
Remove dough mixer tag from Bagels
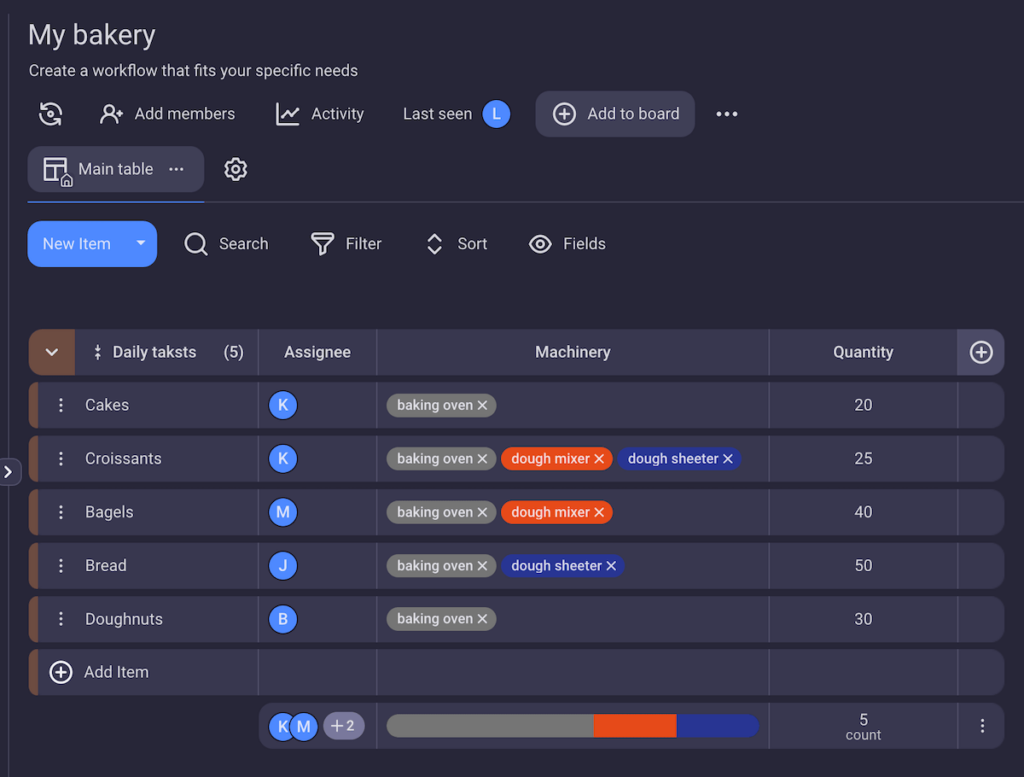point(599,512)
